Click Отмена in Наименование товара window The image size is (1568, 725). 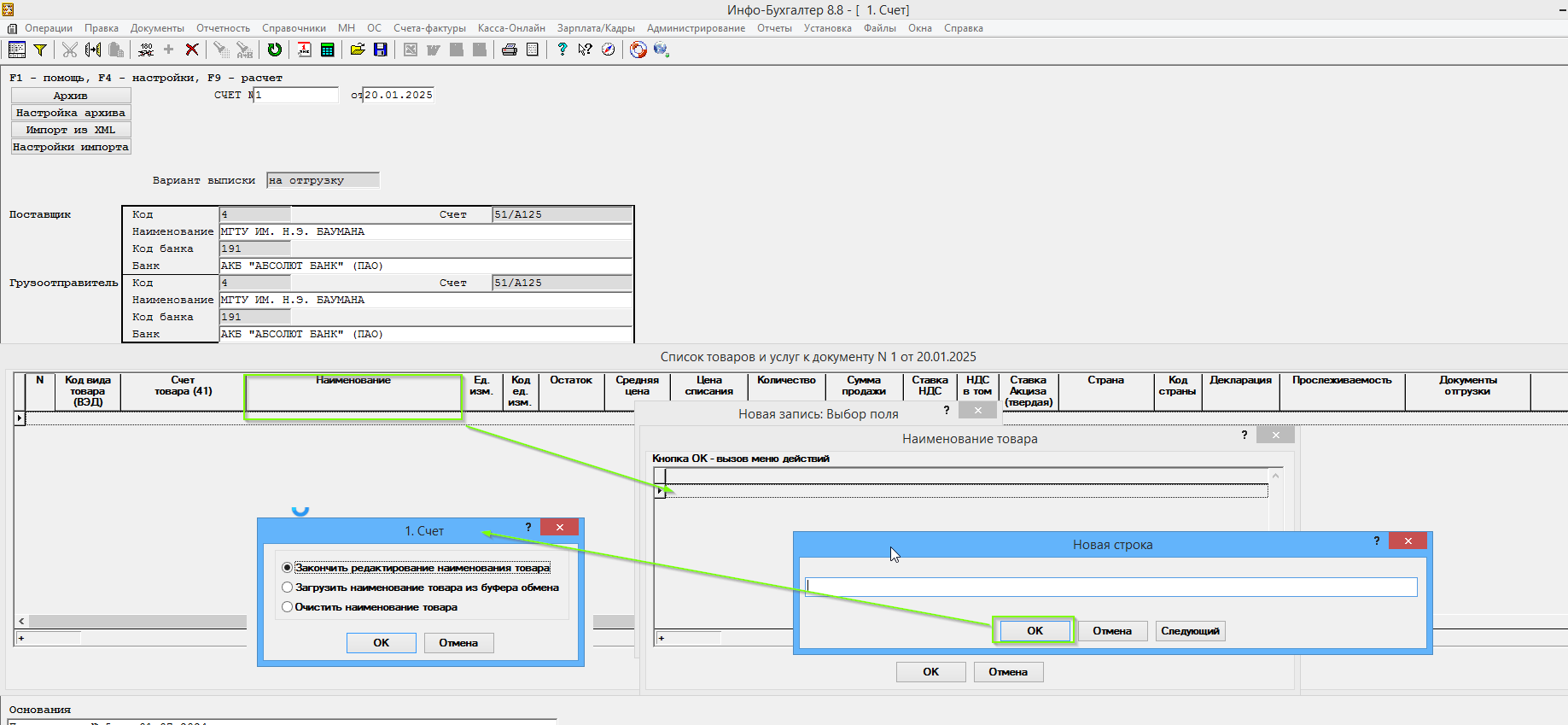coord(1008,672)
